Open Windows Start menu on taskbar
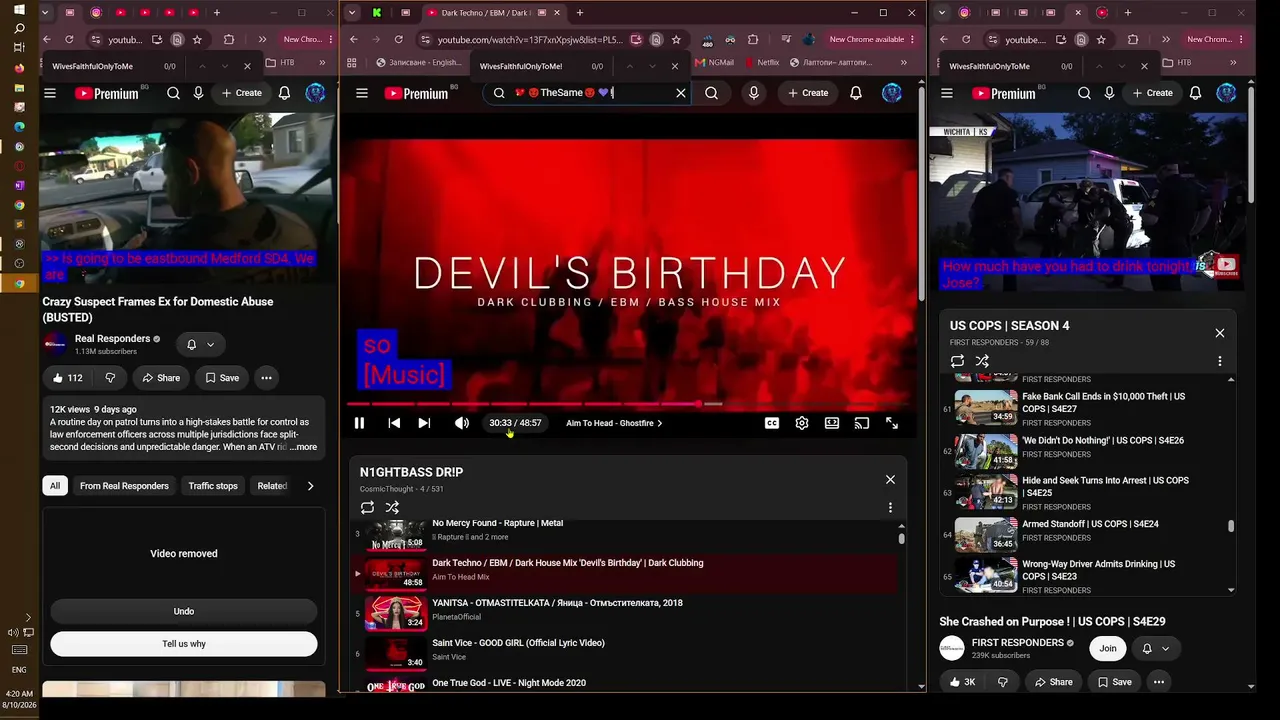 pos(19,9)
